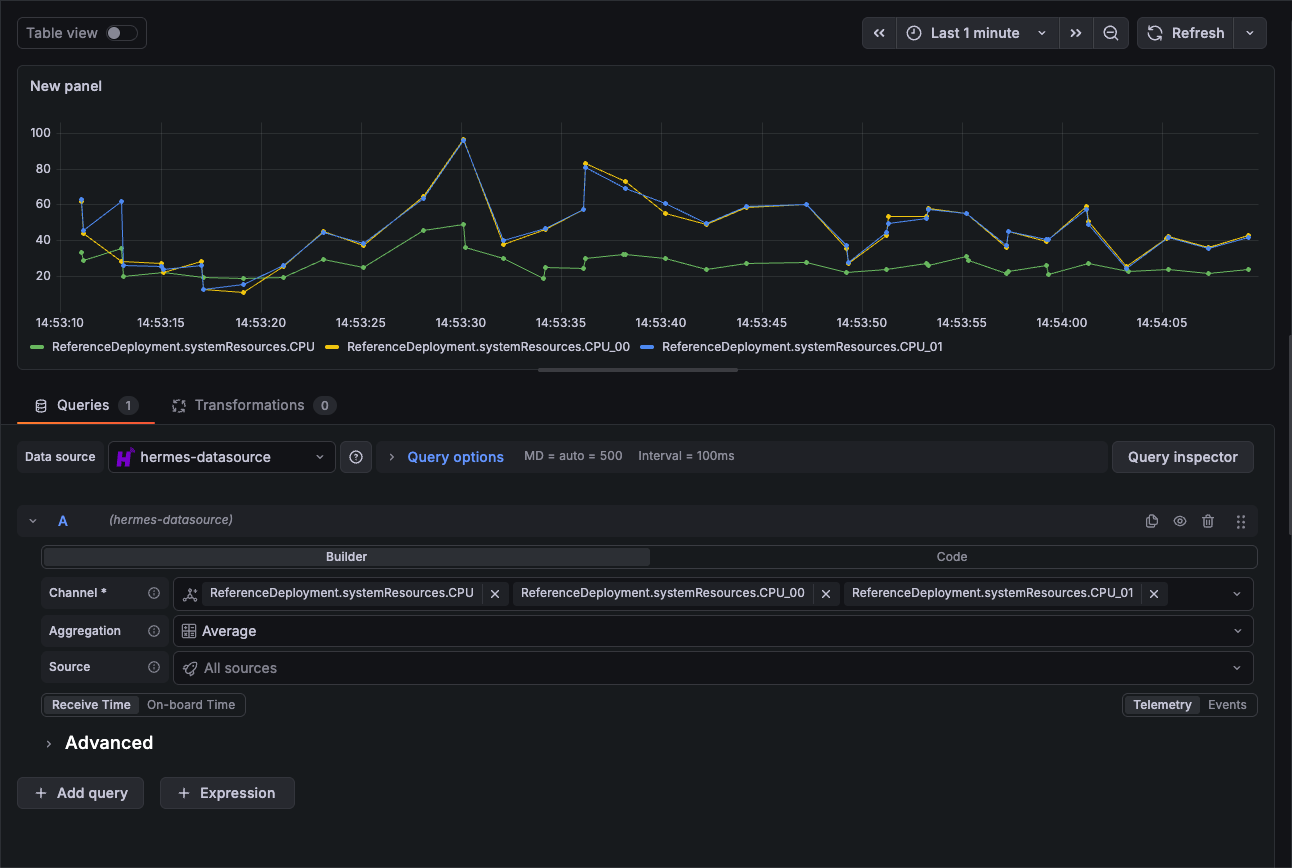Select On-board Time option
The height and width of the screenshot is (868, 1292).
click(x=191, y=705)
